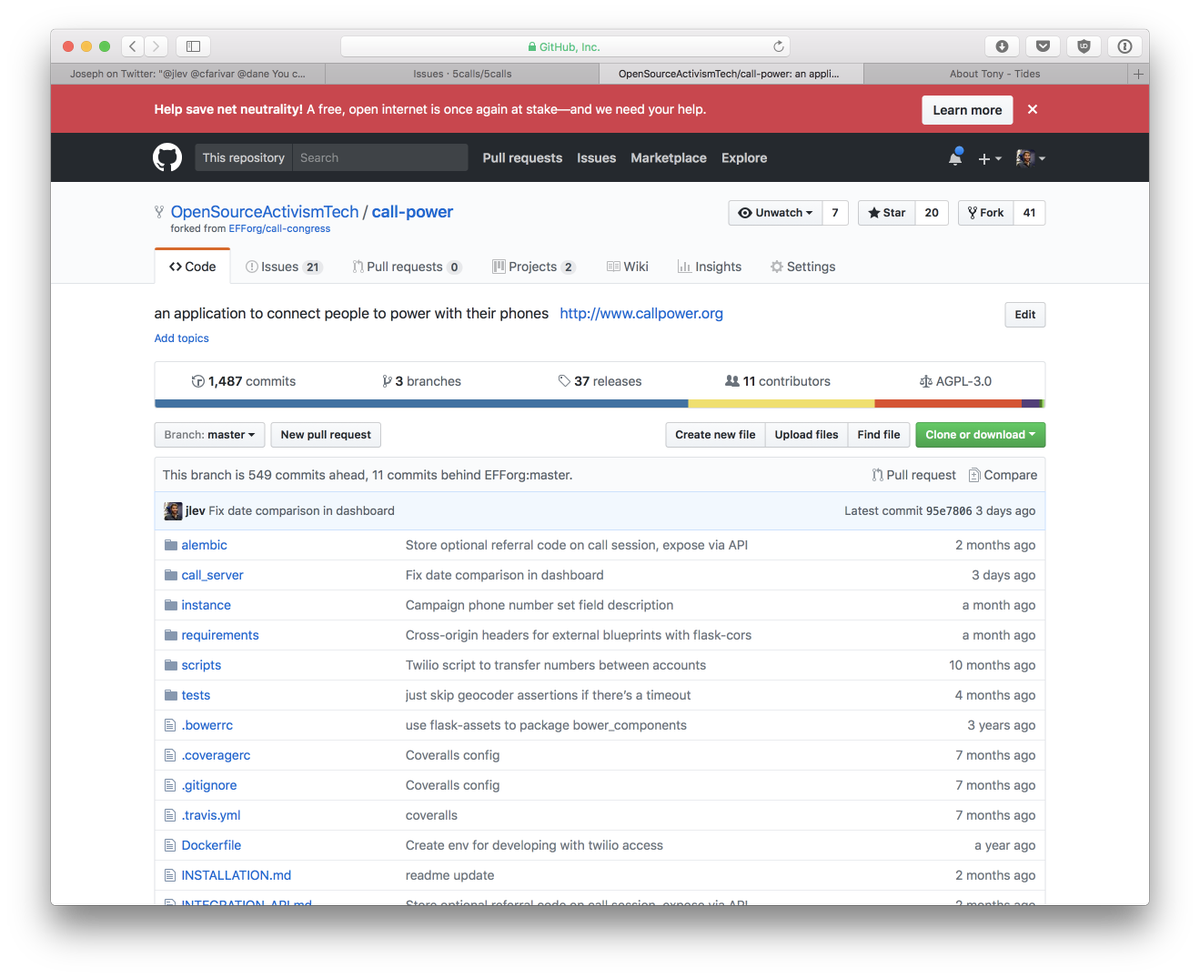Fork the repository

985,213
